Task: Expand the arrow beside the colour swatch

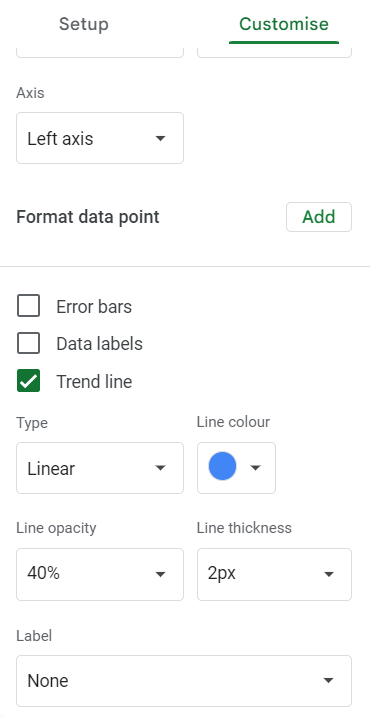Action: tap(256, 467)
